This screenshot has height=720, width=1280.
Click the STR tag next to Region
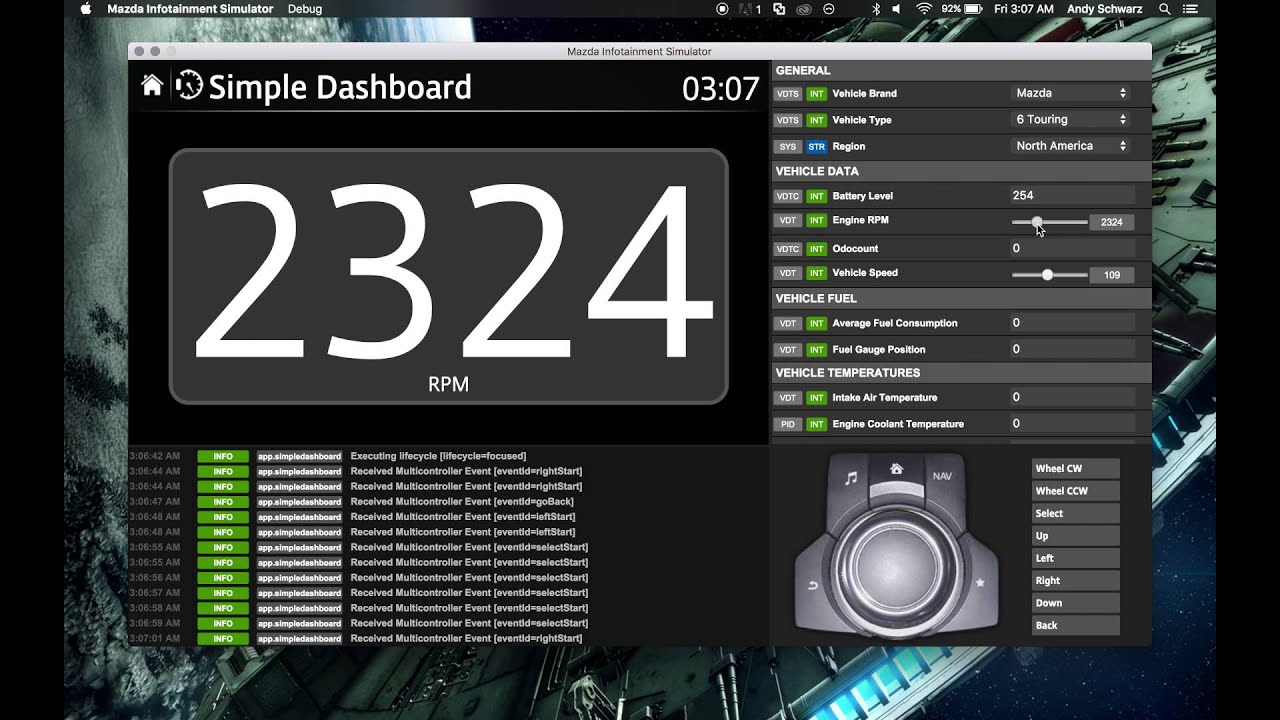817,147
